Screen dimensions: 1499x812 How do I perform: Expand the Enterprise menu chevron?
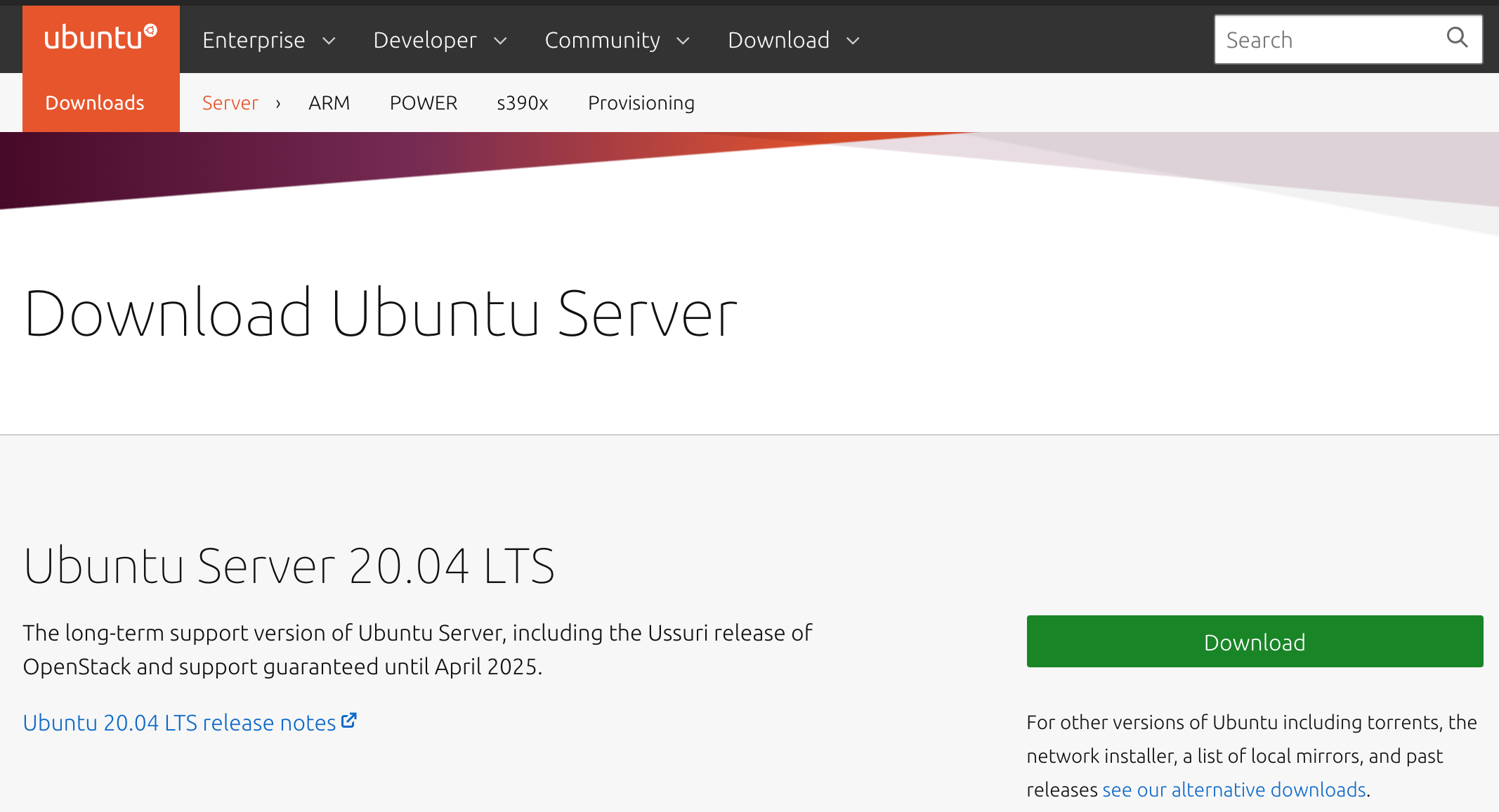click(329, 41)
